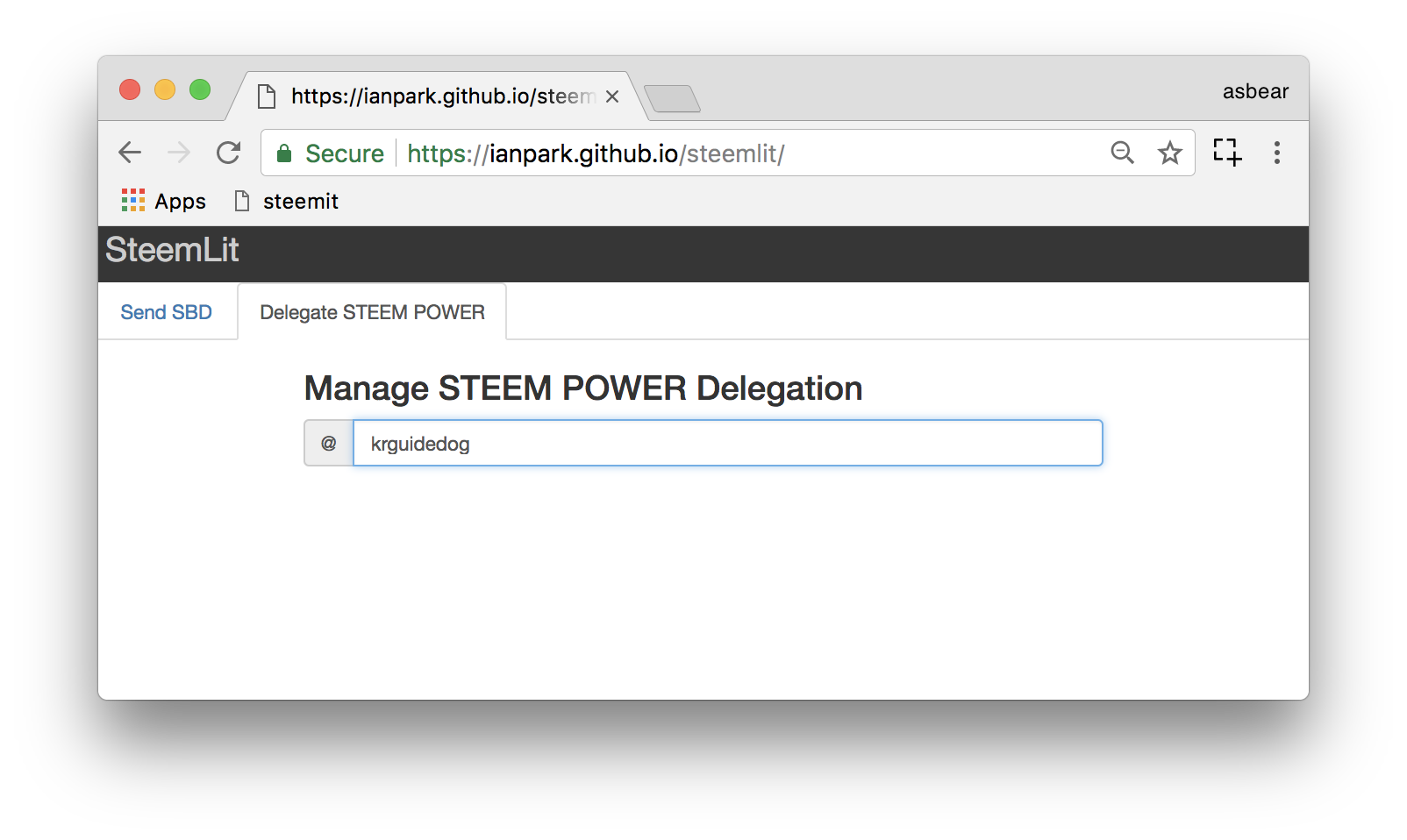Screen dimensions: 1407x840
Task: Select the ianpark.github.io/steem browser tab
Action: coord(439,96)
